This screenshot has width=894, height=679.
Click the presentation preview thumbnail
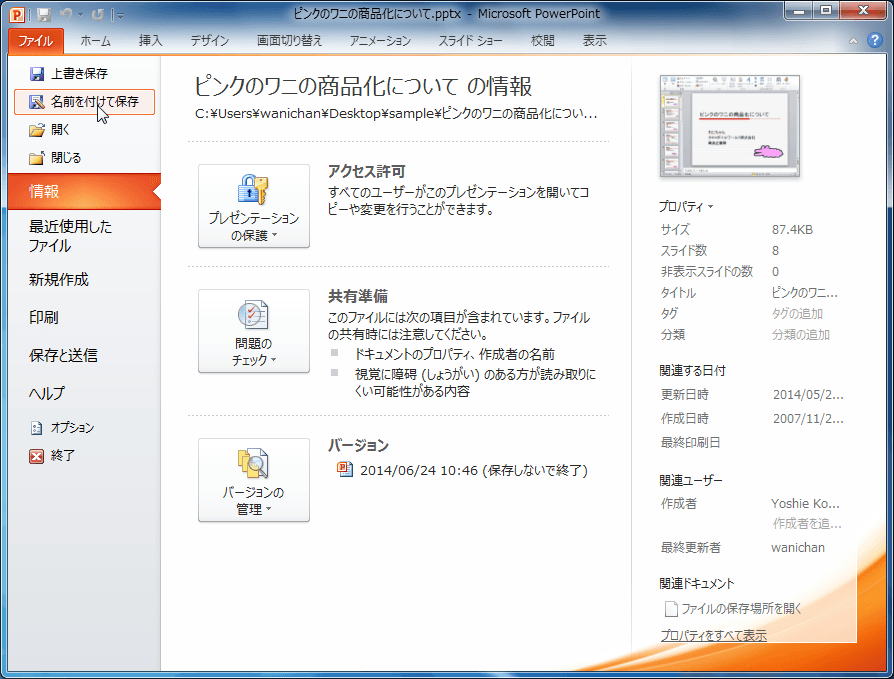[x=729, y=126]
